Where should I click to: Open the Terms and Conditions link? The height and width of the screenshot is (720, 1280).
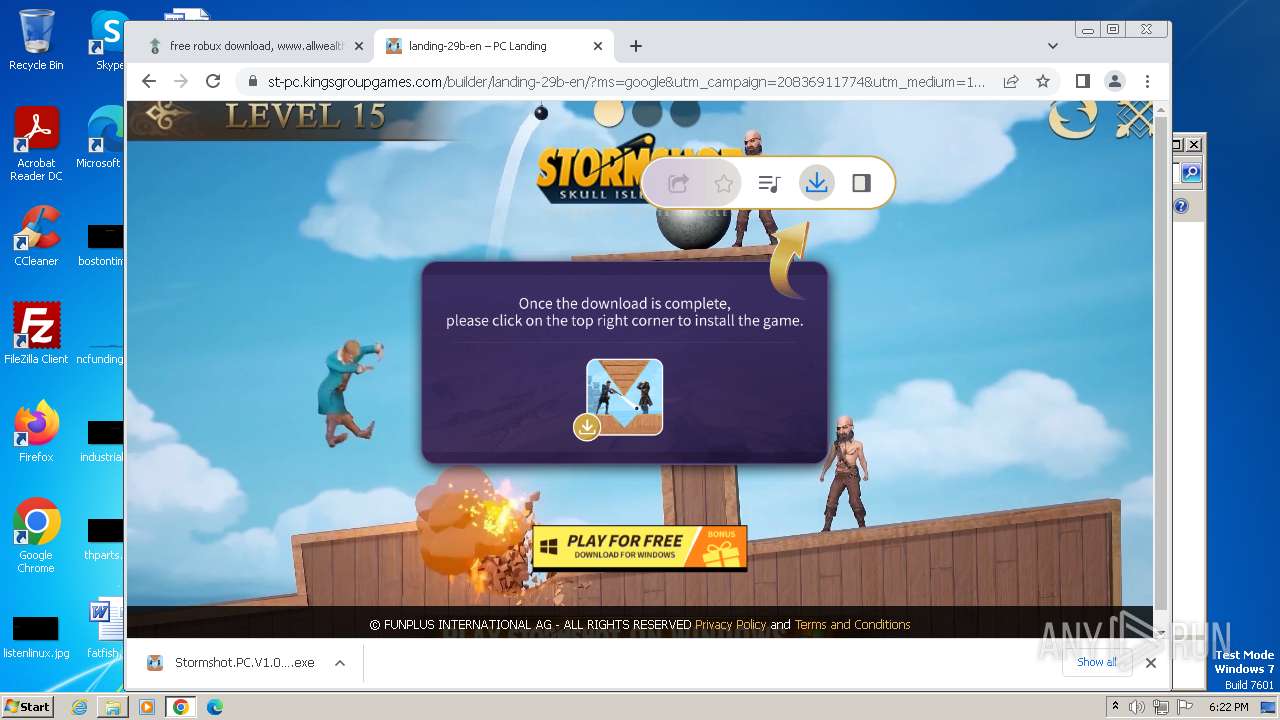click(x=852, y=624)
